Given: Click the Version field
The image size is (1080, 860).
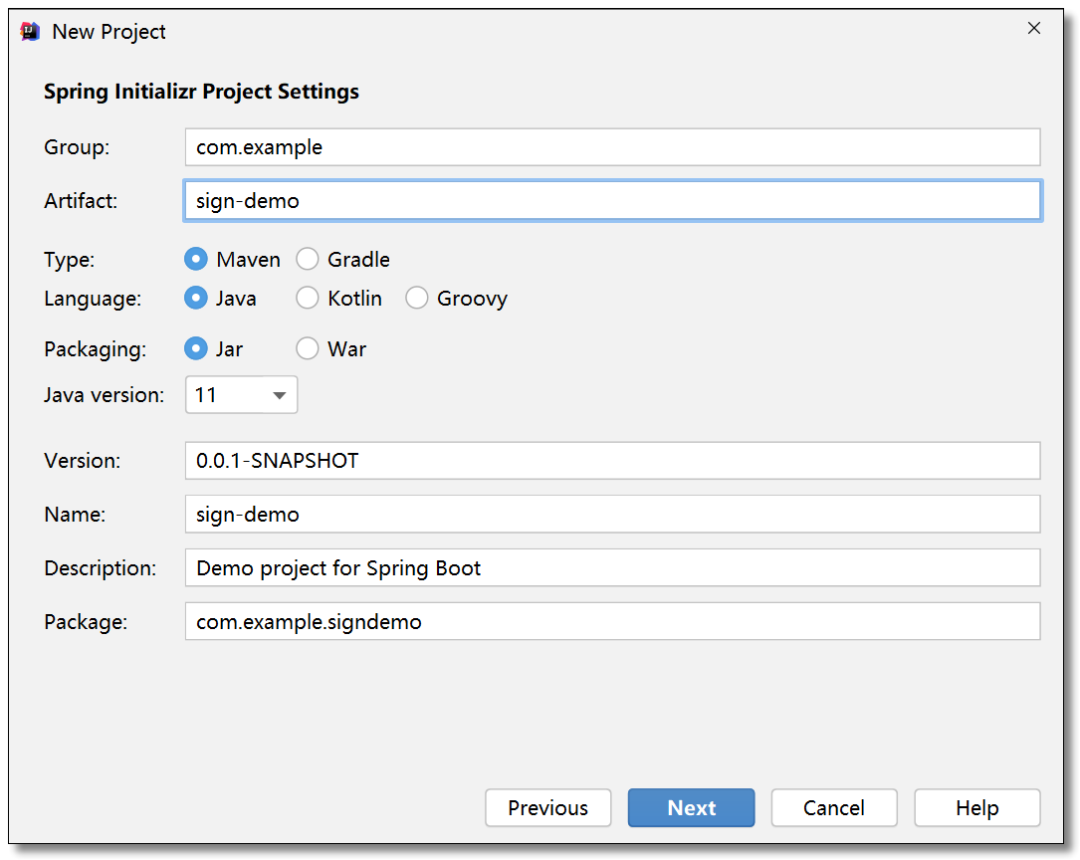Looking at the screenshot, I should 612,461.
